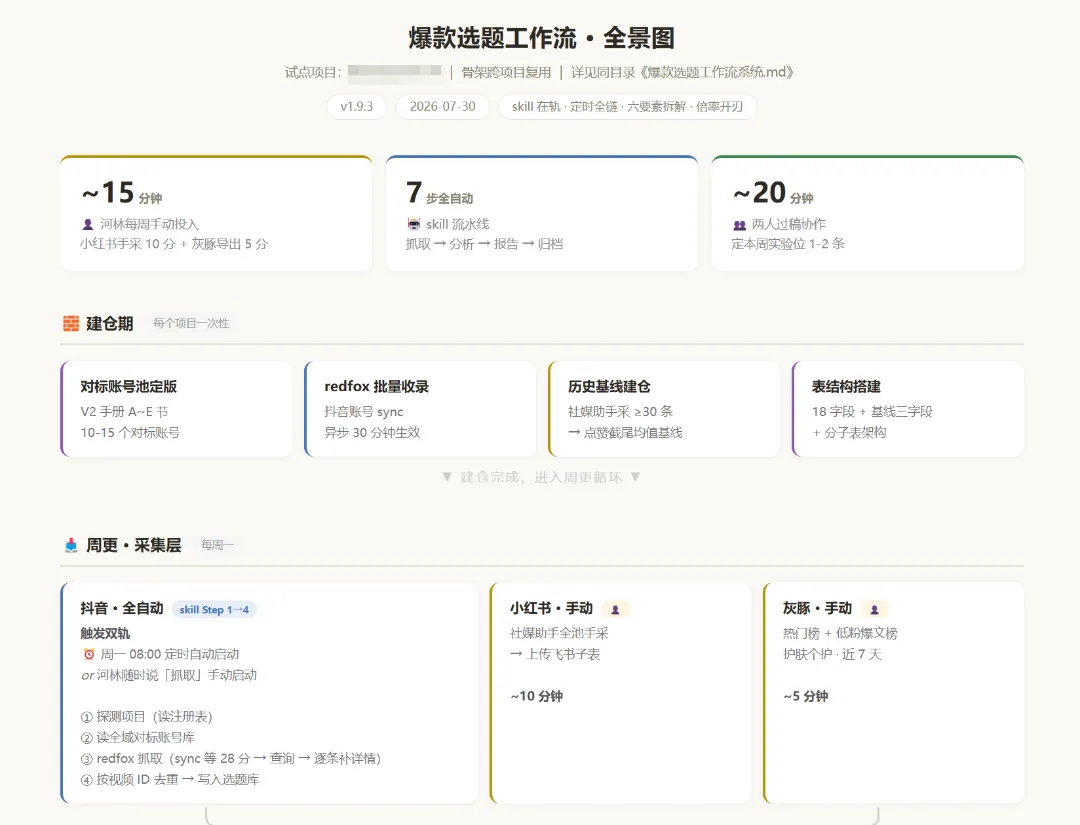Click the 上传飞书子表 line

pos(555,654)
